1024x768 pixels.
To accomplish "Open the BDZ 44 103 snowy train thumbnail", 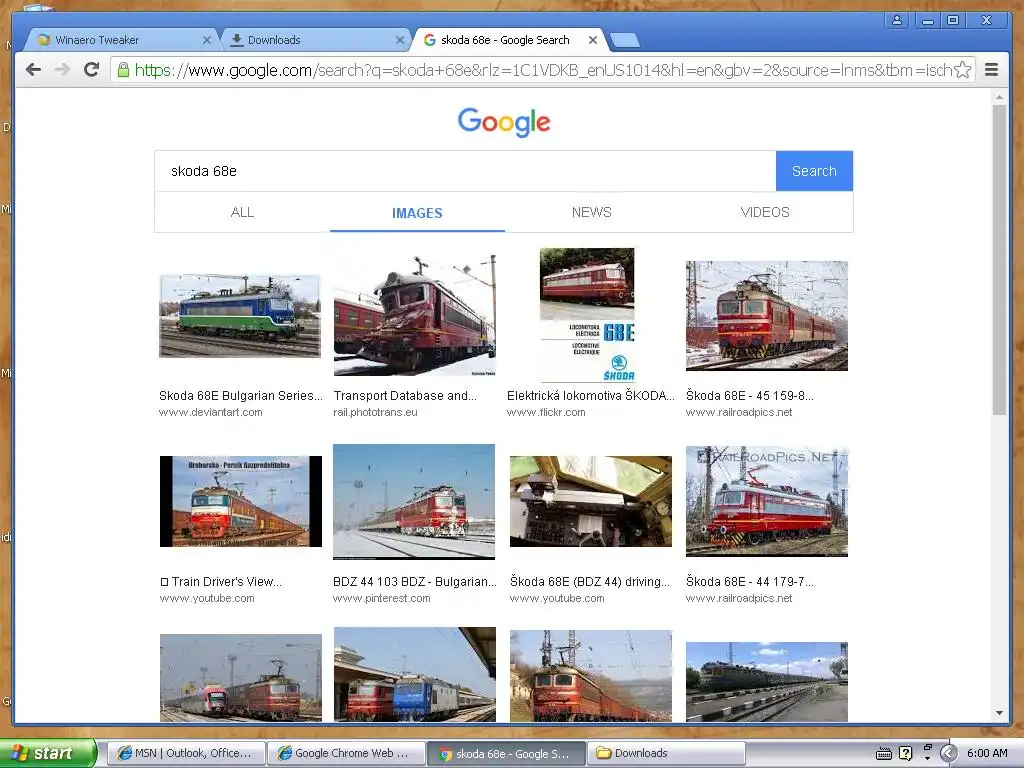I will pos(414,502).
